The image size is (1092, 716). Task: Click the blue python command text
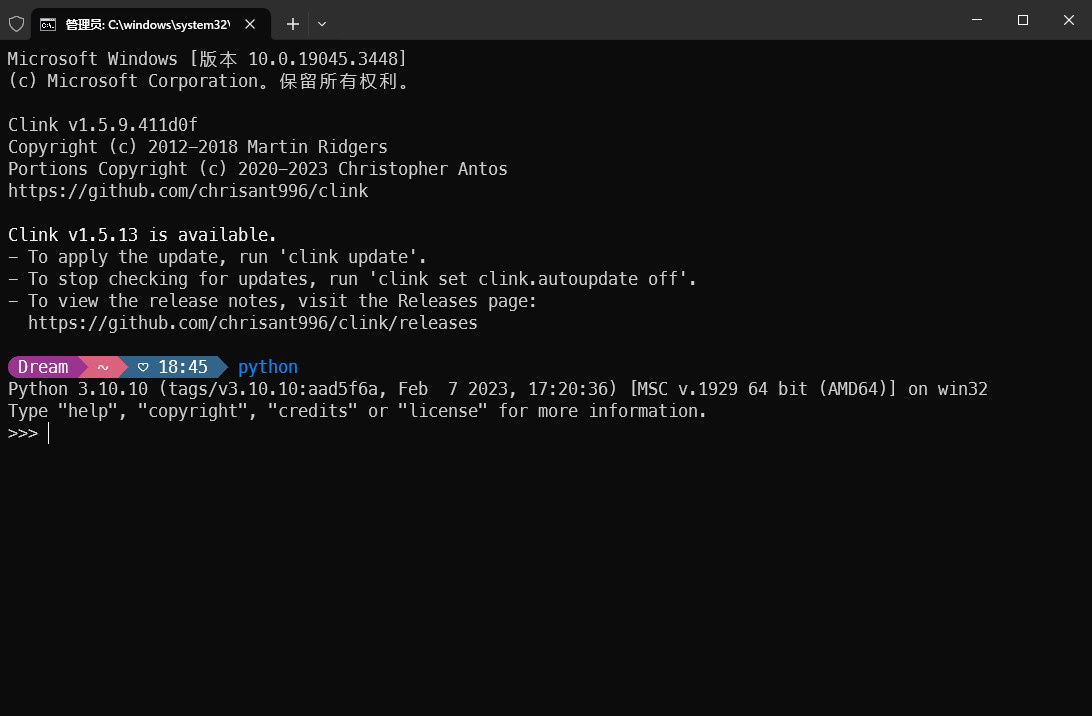pyautogui.click(x=268, y=367)
